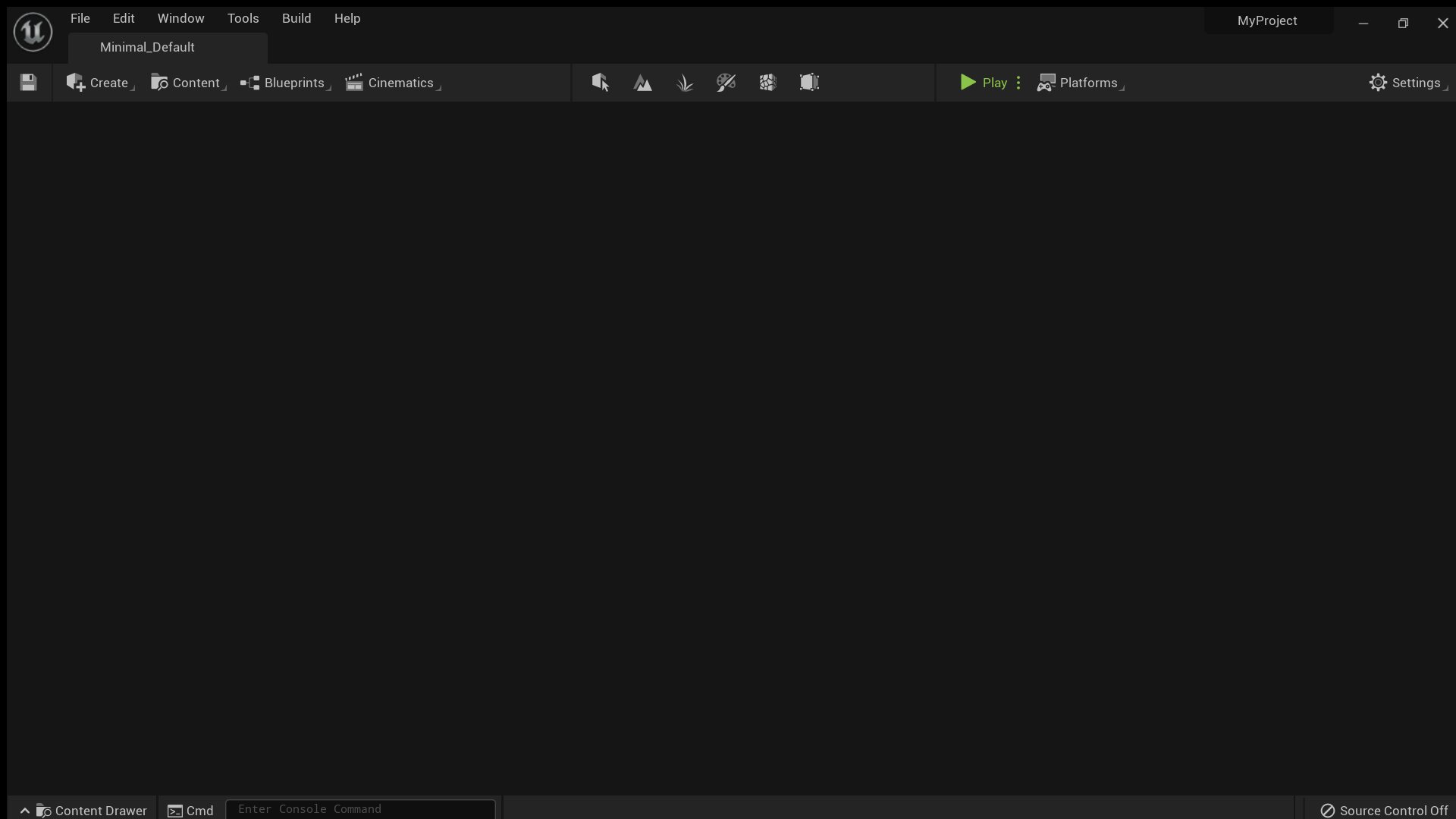Image resolution: width=1456 pixels, height=819 pixels.
Task: Expand the Create menu
Action: coord(99,83)
